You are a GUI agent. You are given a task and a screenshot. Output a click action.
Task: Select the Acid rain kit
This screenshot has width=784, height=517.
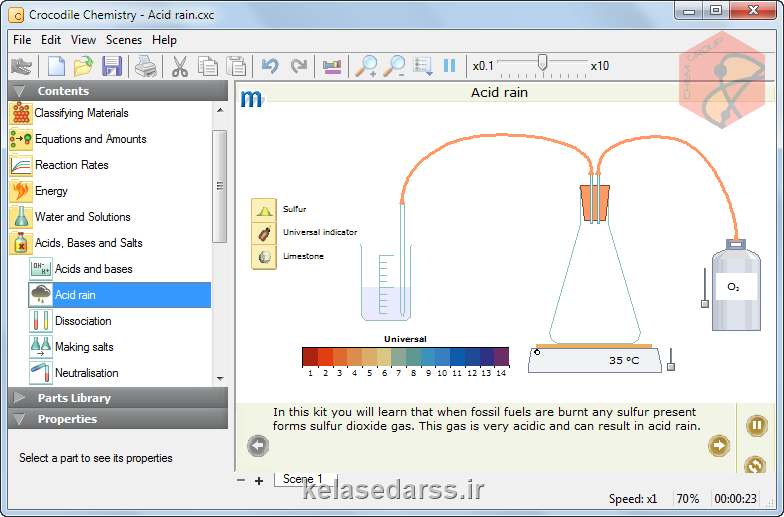tap(120, 295)
